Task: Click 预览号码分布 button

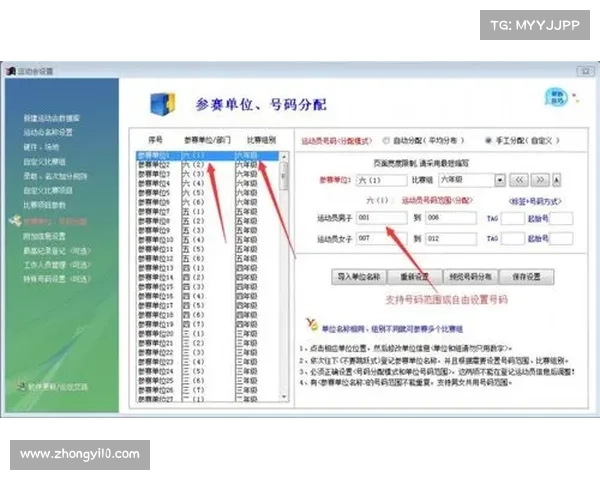Action: coord(470,277)
